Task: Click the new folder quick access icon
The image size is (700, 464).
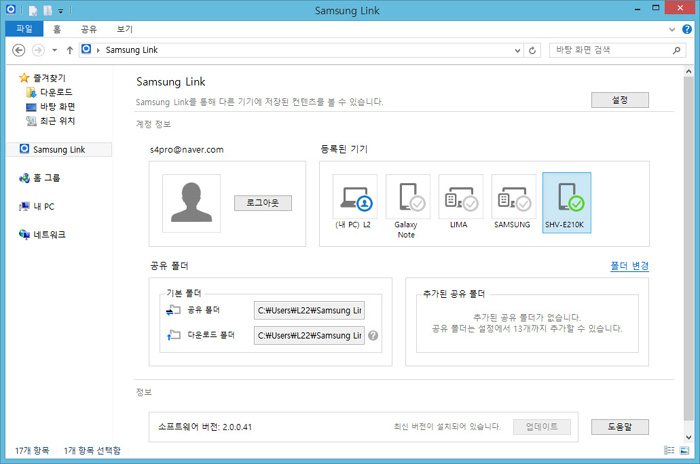Action: pyautogui.click(x=47, y=10)
